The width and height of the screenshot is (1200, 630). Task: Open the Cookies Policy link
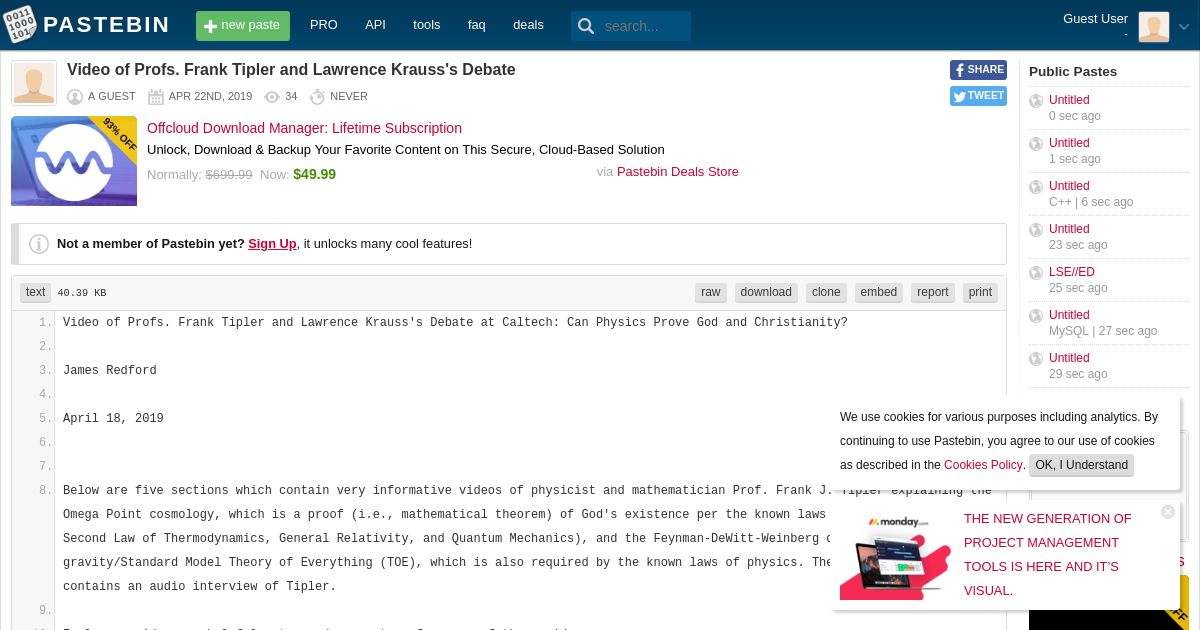pos(983,465)
